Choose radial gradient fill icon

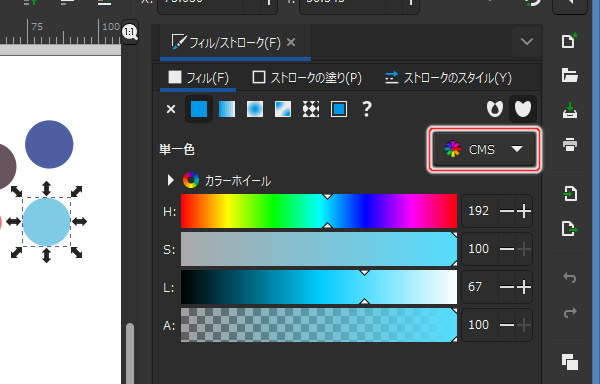[255, 109]
